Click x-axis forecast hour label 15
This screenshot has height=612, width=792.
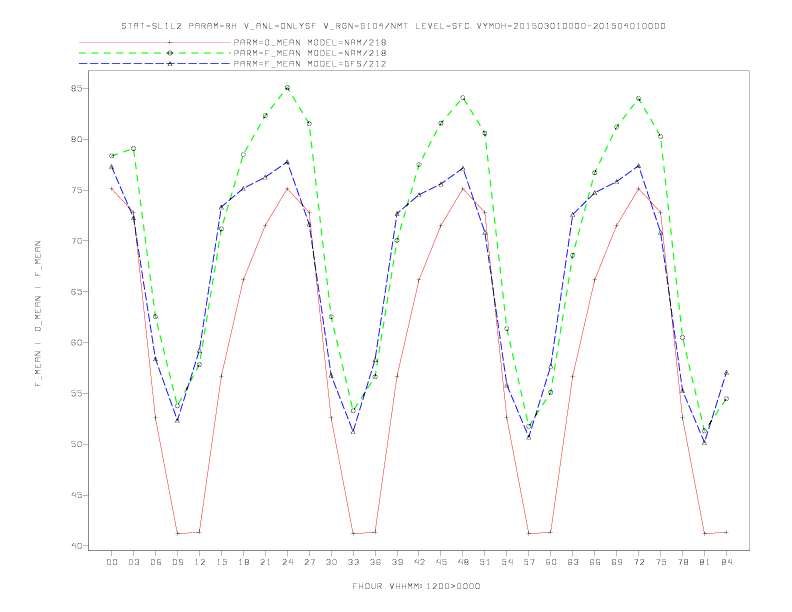(x=221, y=562)
